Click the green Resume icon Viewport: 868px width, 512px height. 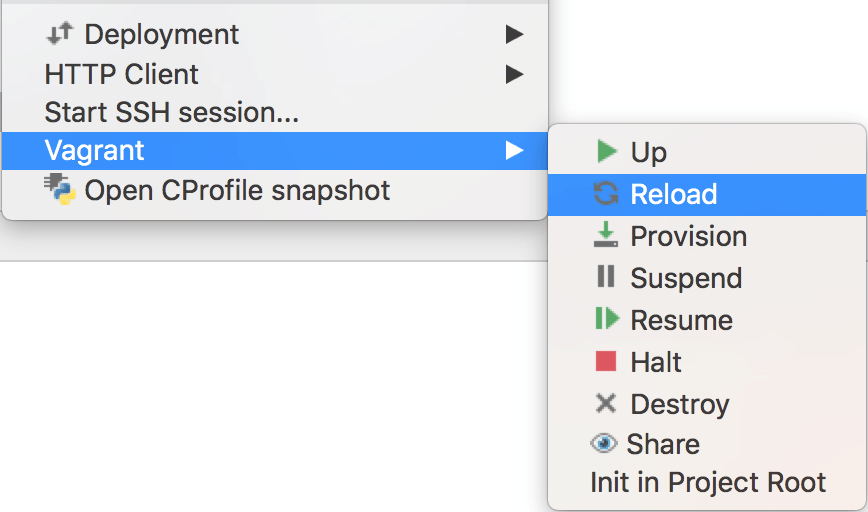tap(606, 320)
